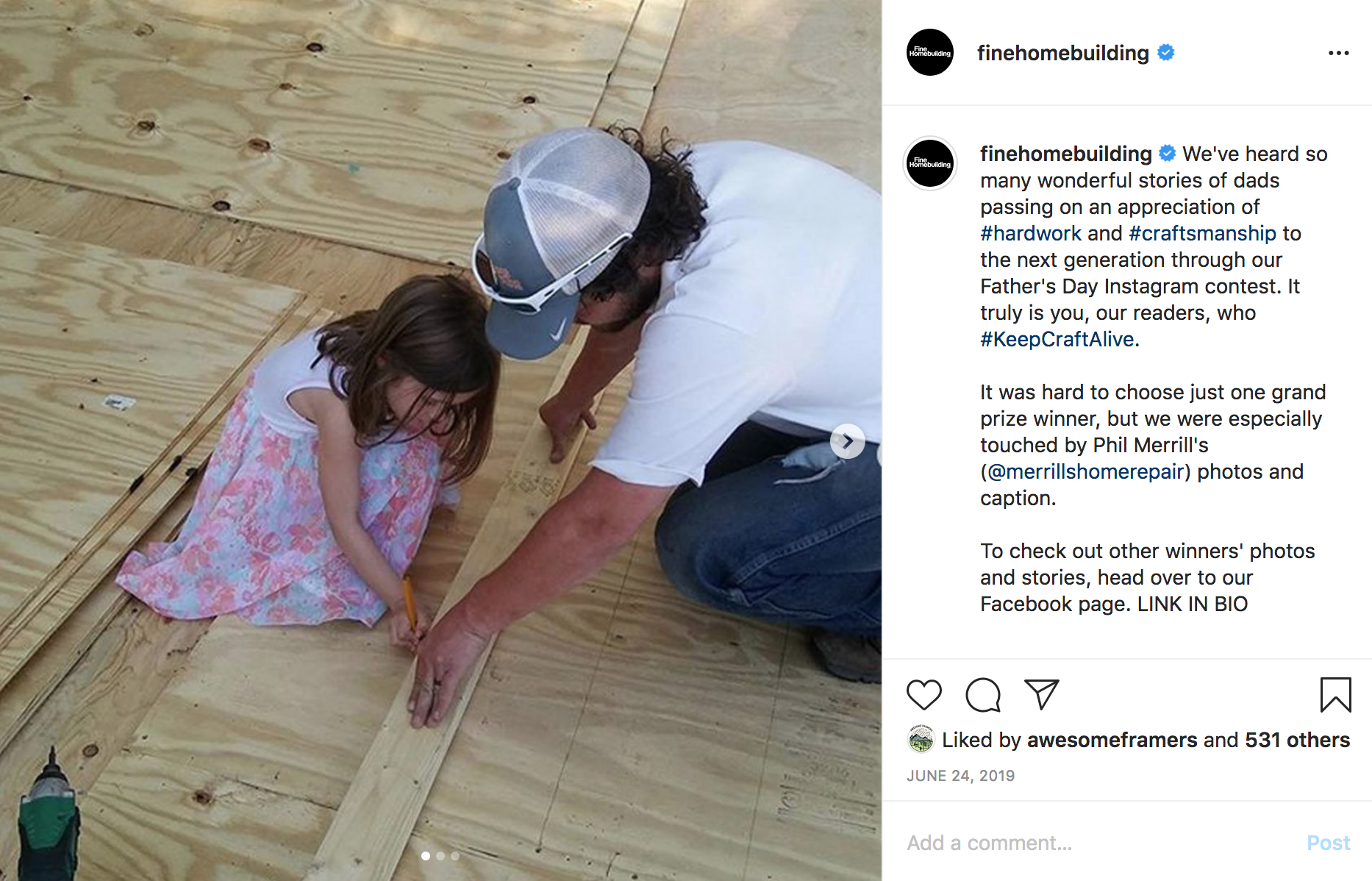Open finehomebuilding username in the caption

click(x=1065, y=154)
